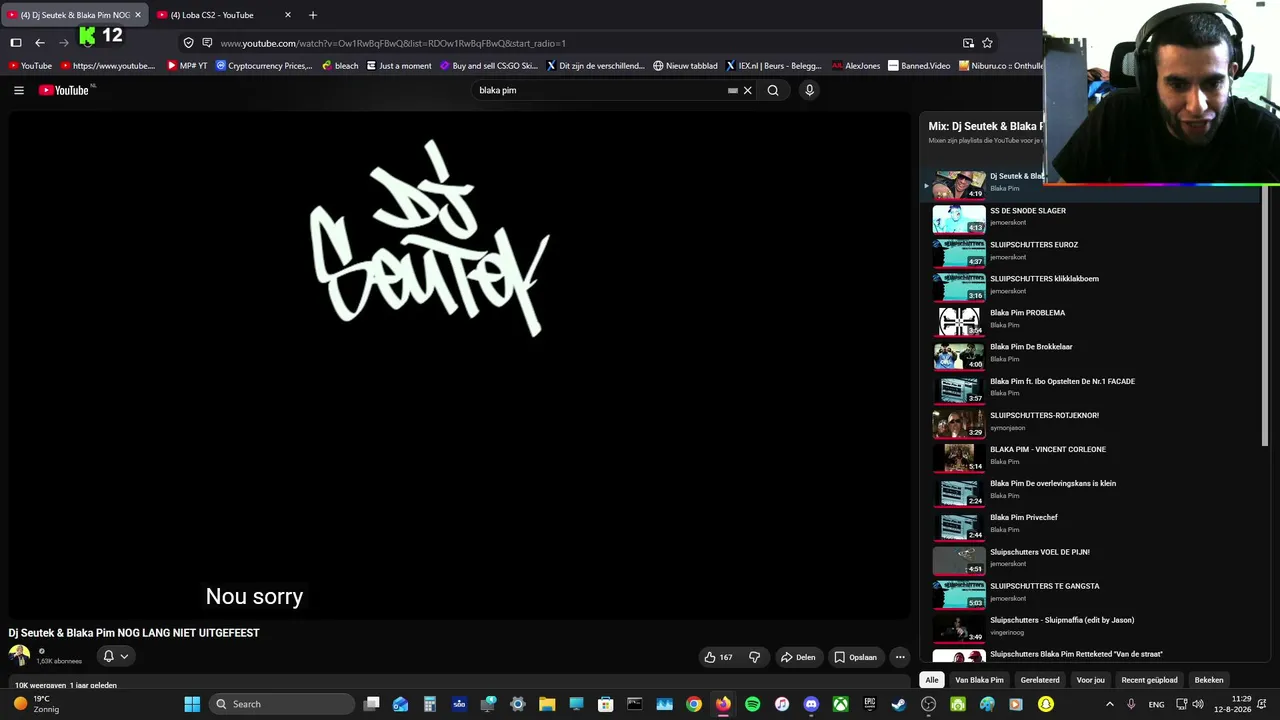Screen dimensions: 1280x720
Task: Start voice search with the microphone icon
Action: coord(809,90)
